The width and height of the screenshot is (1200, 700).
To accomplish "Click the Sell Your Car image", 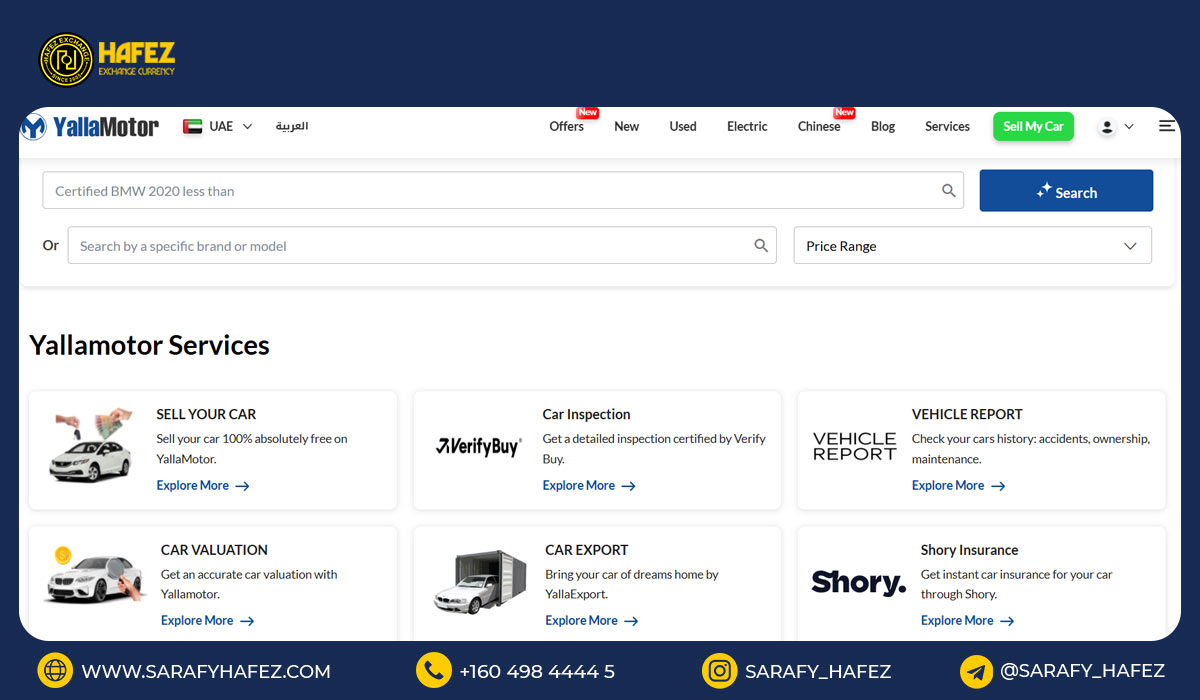I will pyautogui.click(x=92, y=447).
